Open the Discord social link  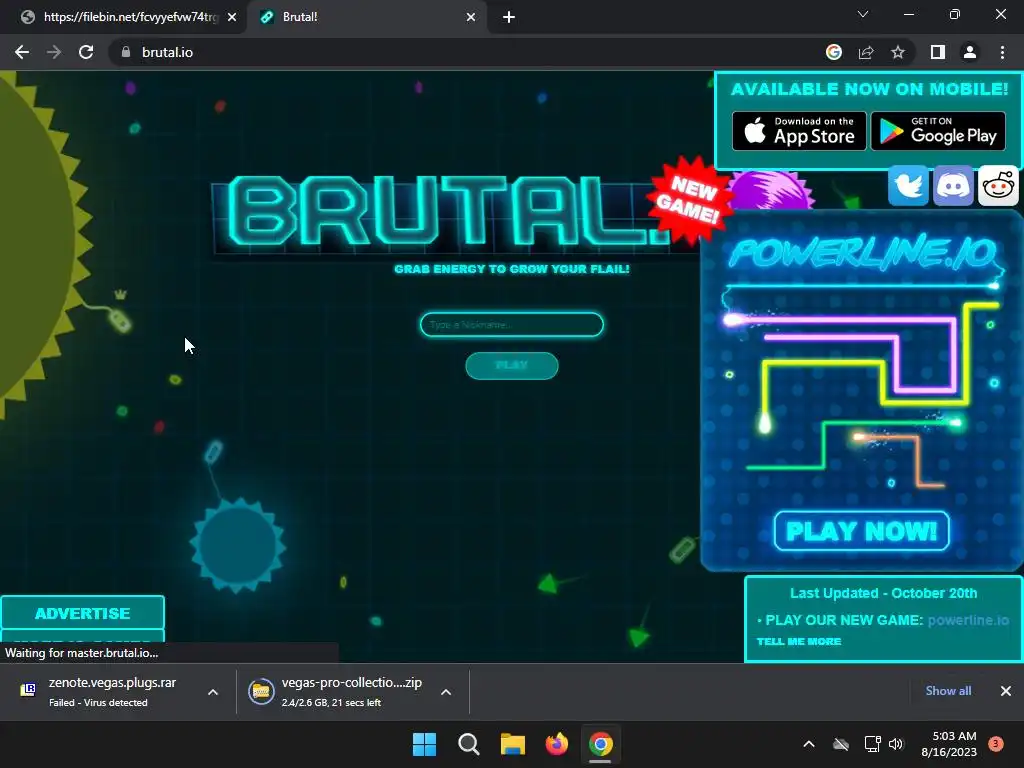coord(953,186)
